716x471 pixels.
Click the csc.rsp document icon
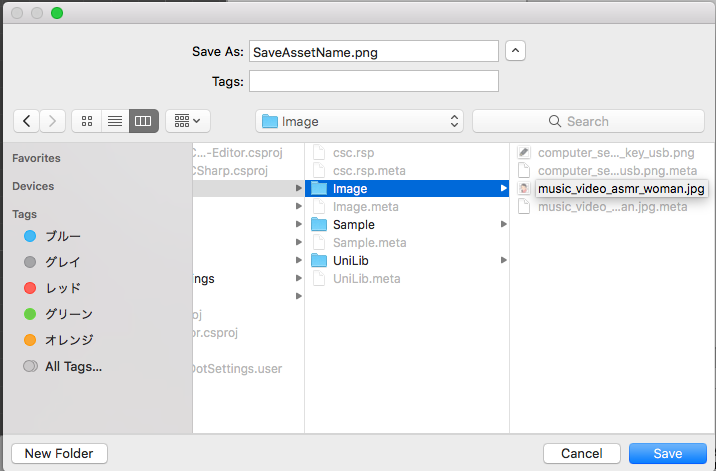click(x=319, y=153)
